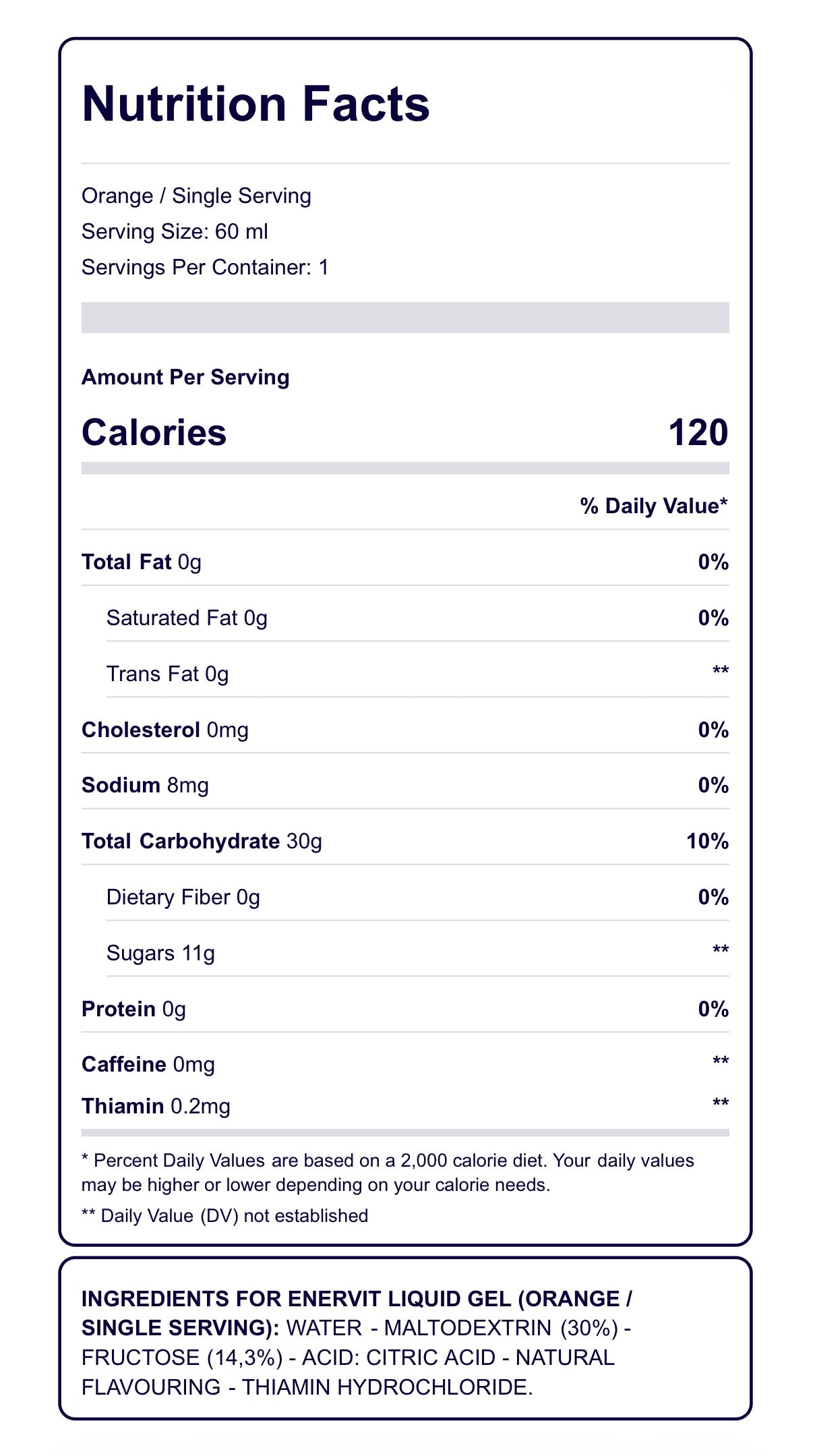Image resolution: width=813 pixels, height=1456 pixels.
Task: Select the Orange / Single Serving text
Action: tap(196, 196)
